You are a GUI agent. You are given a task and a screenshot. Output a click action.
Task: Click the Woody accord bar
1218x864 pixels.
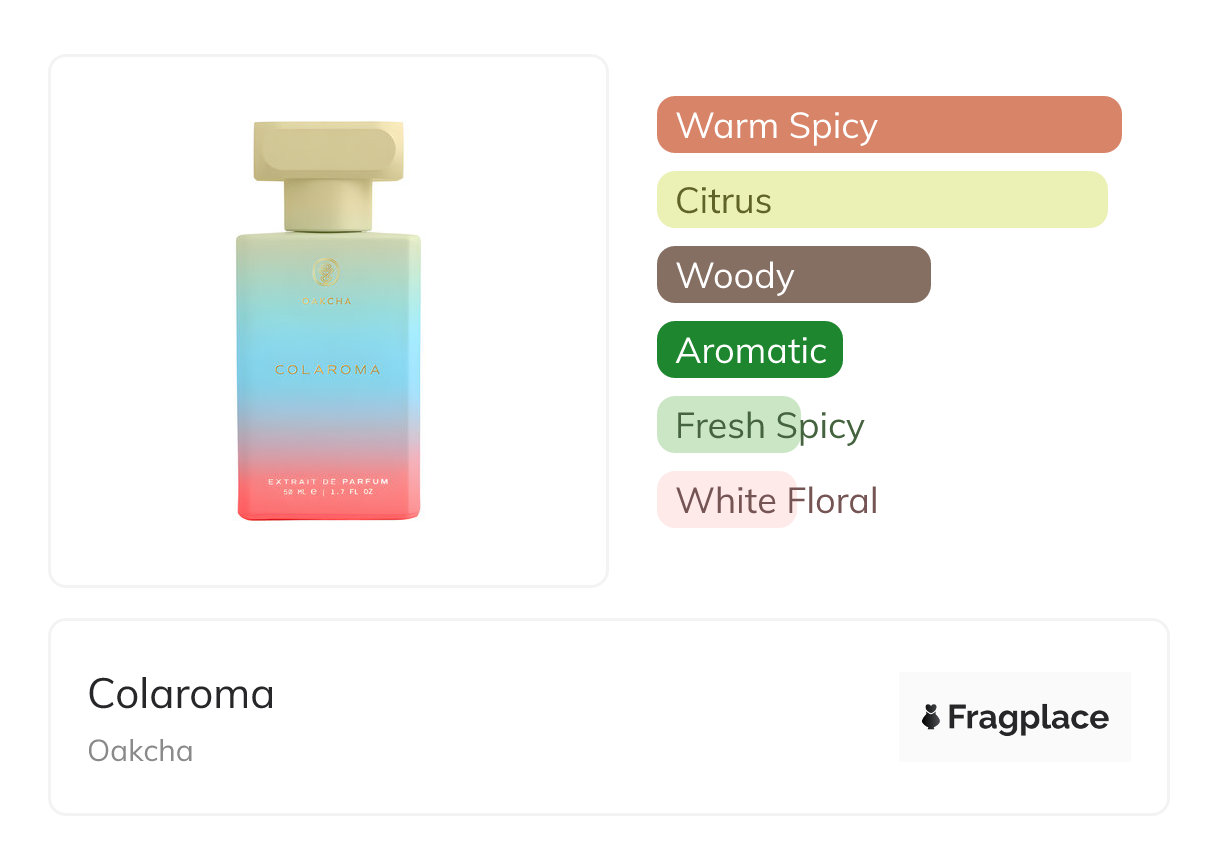coord(793,275)
